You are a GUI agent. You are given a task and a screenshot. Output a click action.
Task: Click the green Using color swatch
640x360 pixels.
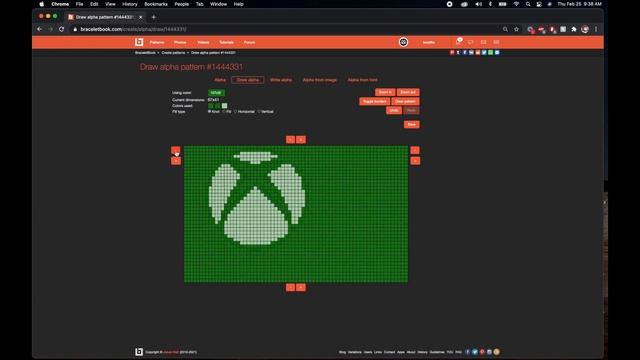(x=216, y=93)
